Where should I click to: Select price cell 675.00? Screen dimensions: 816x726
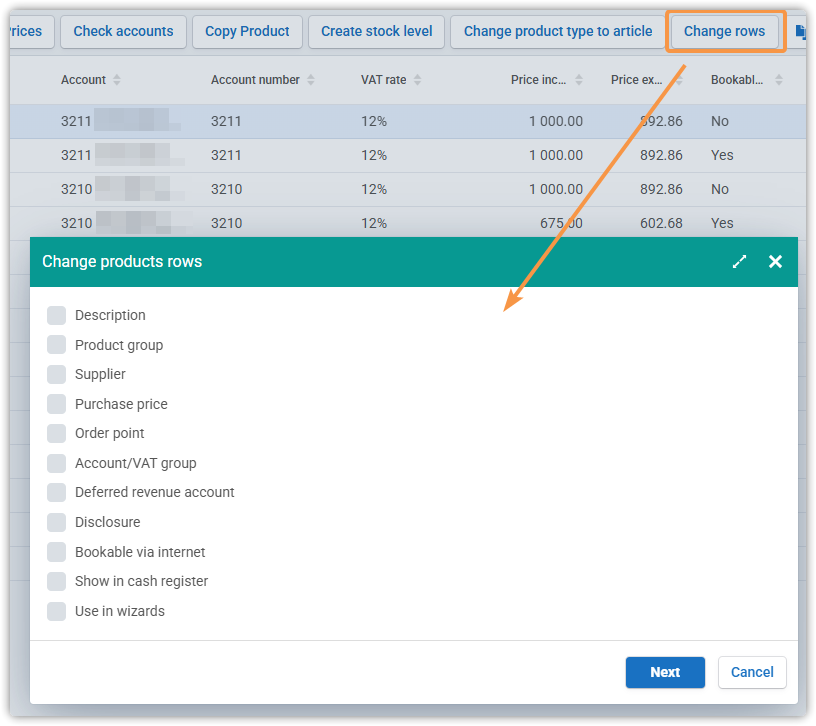[561, 223]
